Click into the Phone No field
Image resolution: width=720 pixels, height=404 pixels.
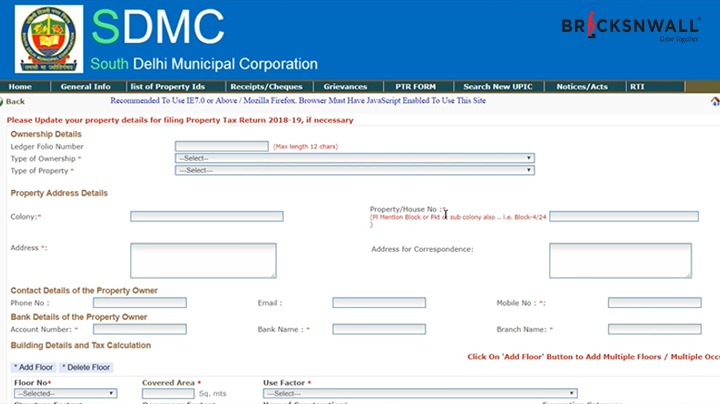pyautogui.click(x=140, y=303)
